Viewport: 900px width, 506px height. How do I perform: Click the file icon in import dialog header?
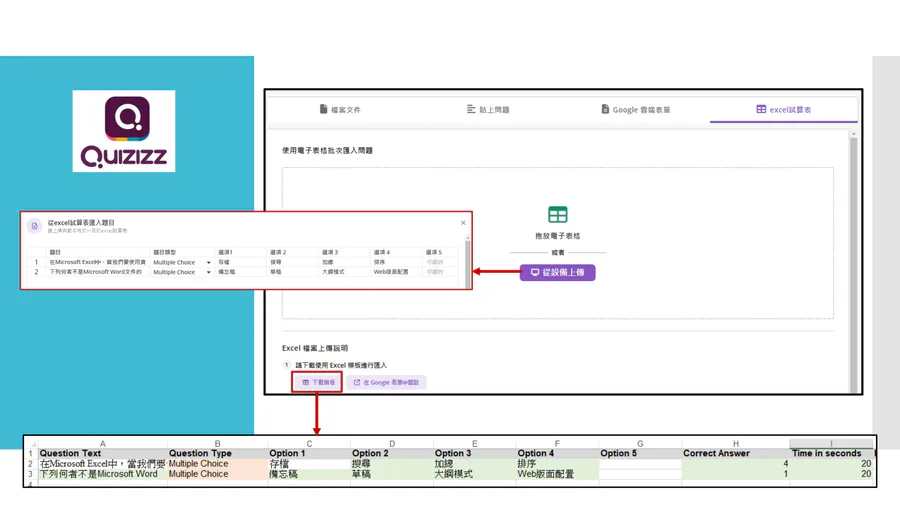(x=36, y=226)
